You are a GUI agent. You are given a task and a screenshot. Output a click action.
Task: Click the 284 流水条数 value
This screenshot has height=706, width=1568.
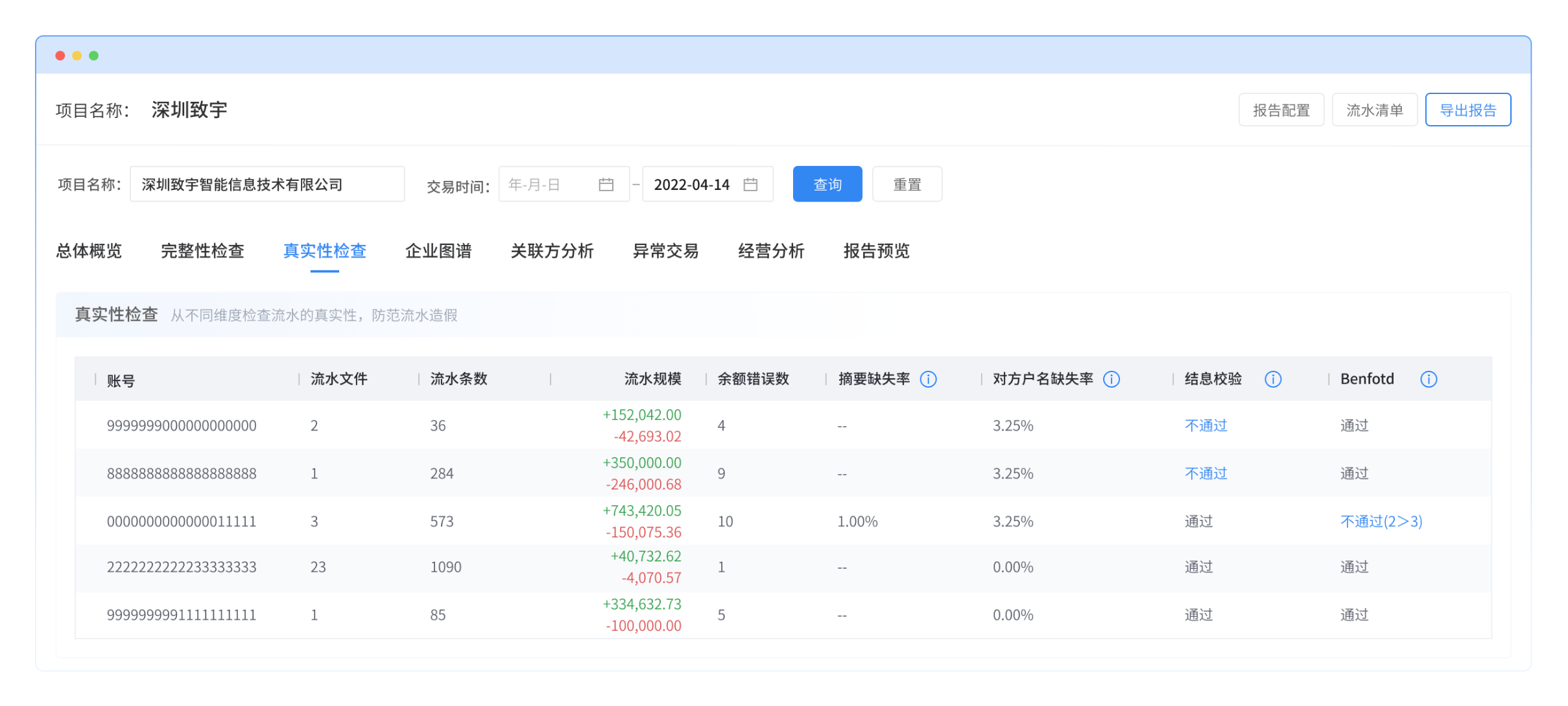(442, 474)
